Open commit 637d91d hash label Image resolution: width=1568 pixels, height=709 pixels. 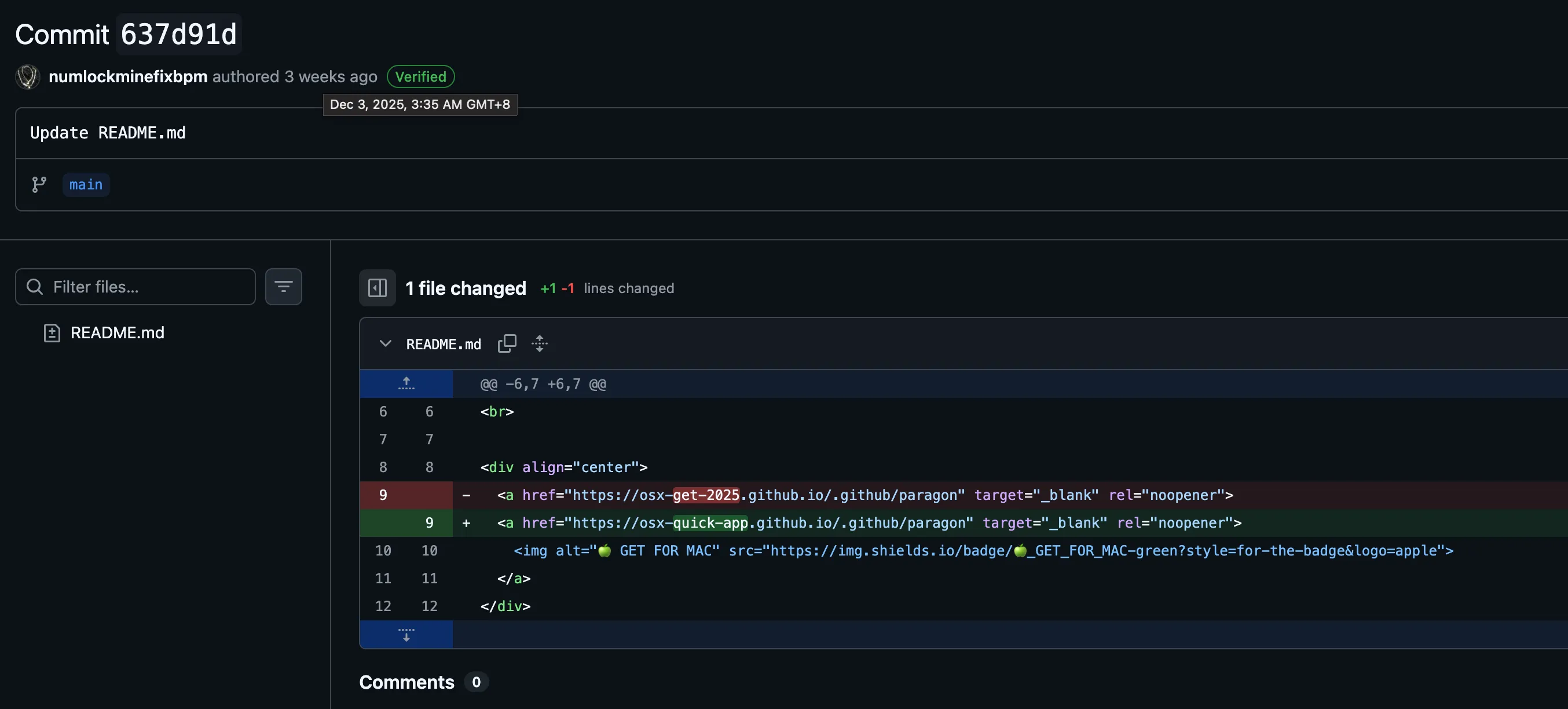(x=178, y=34)
